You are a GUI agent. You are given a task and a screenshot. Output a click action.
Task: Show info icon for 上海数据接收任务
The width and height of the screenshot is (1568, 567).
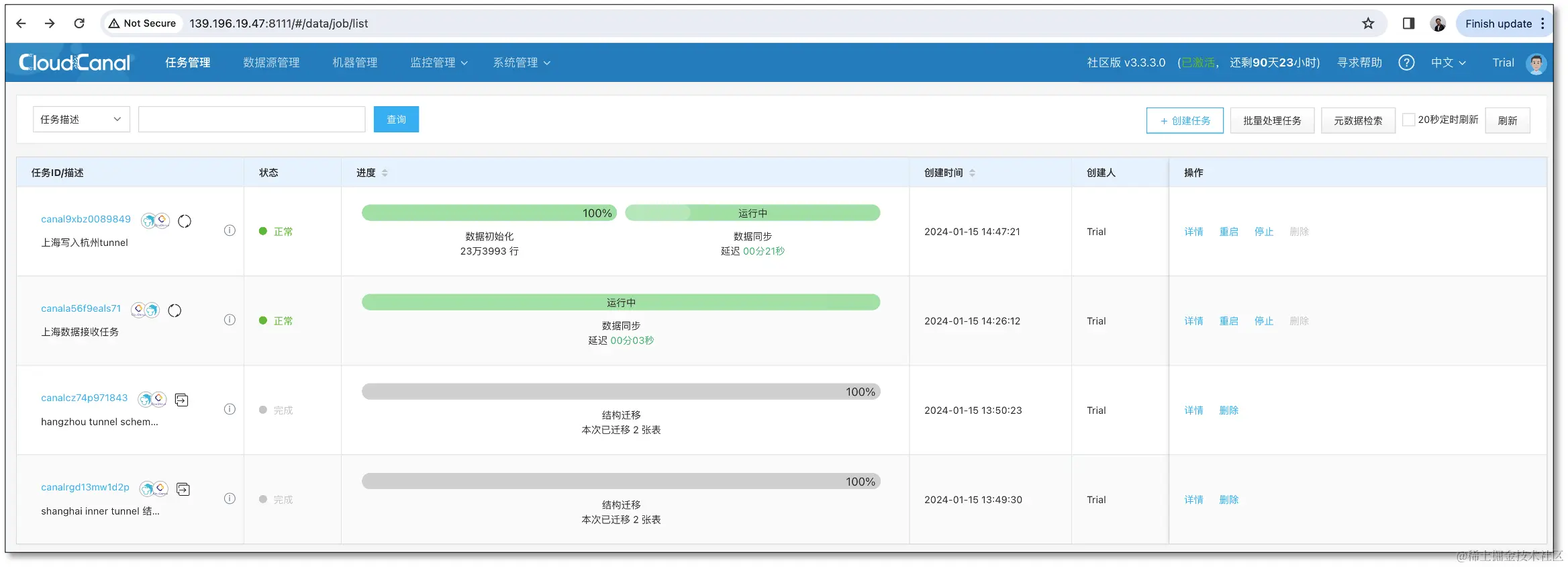click(230, 320)
